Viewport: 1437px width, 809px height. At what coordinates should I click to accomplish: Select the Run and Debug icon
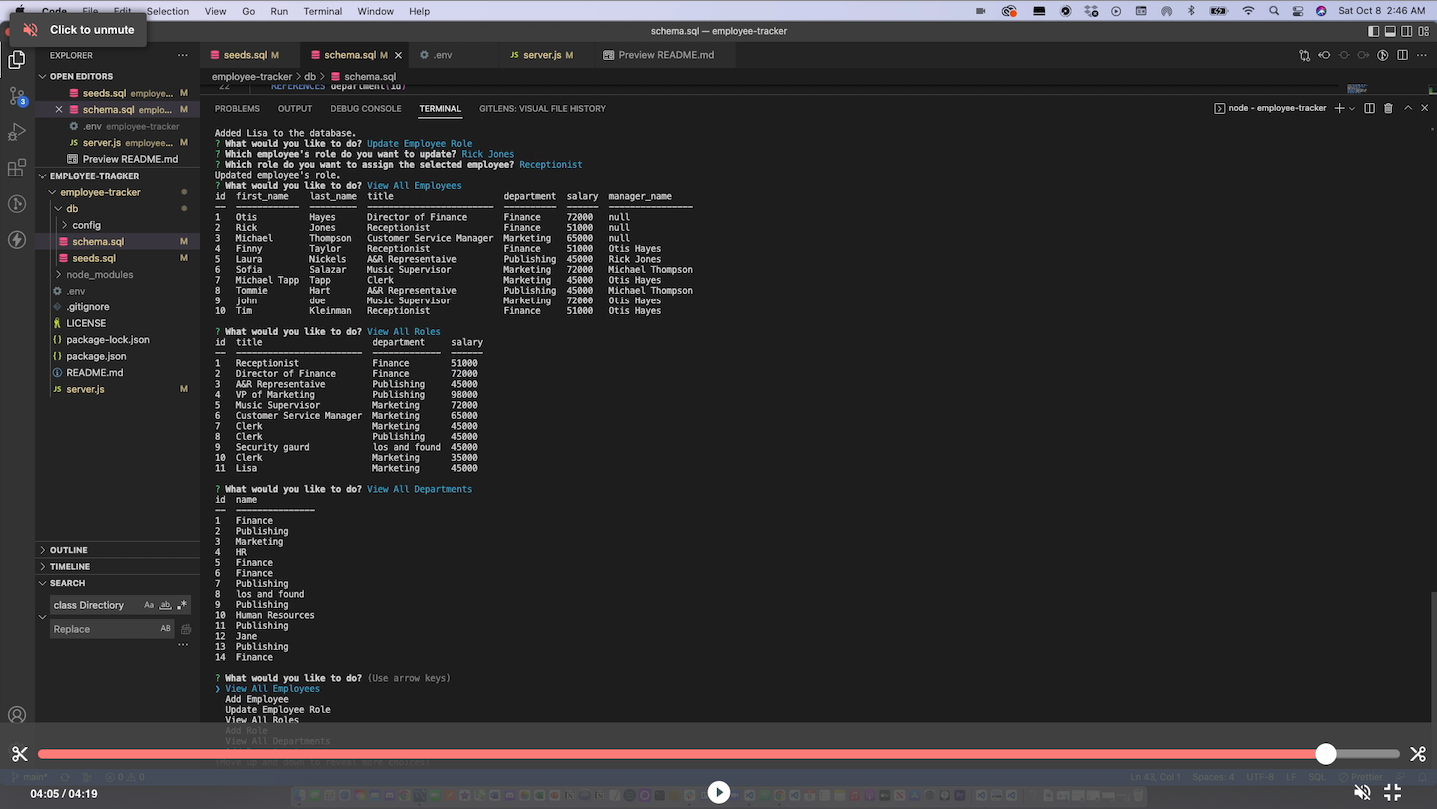[x=16, y=131]
